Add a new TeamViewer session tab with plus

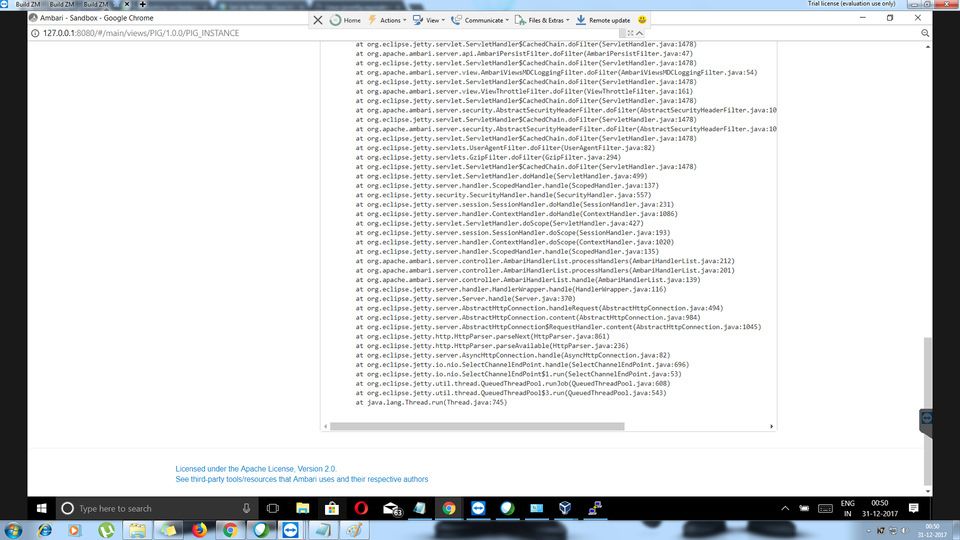click(x=143, y=4)
